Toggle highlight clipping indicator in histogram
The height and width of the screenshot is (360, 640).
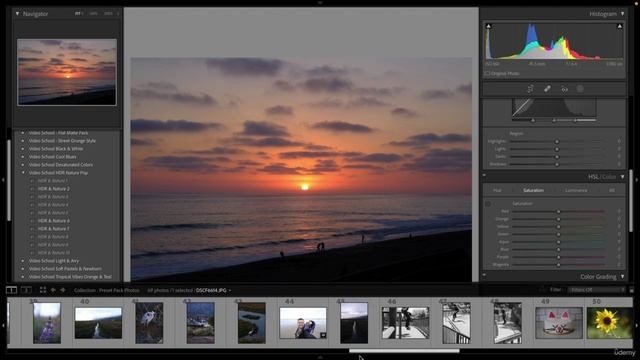619,26
